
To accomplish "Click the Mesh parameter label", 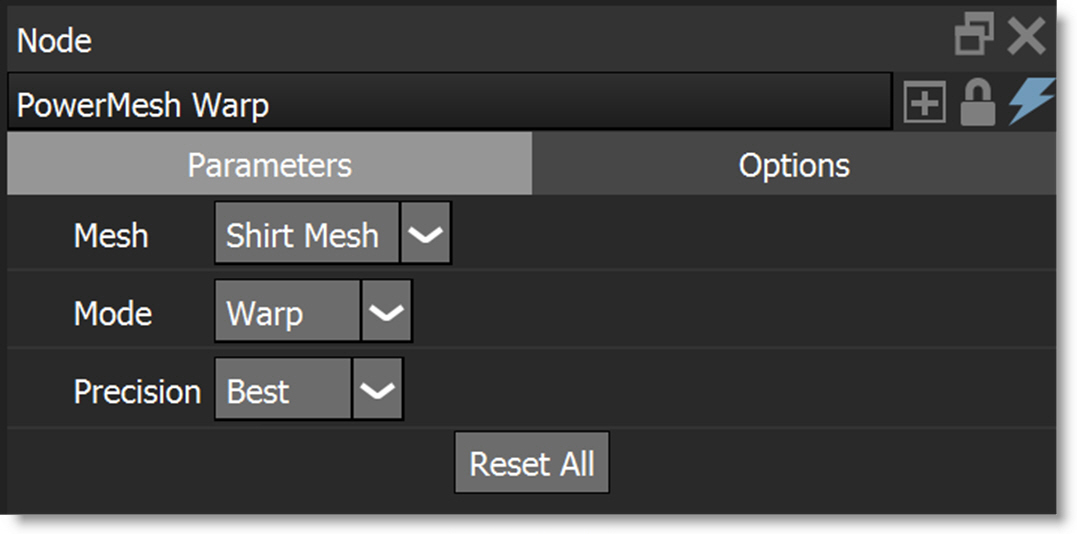I will pos(111,236).
